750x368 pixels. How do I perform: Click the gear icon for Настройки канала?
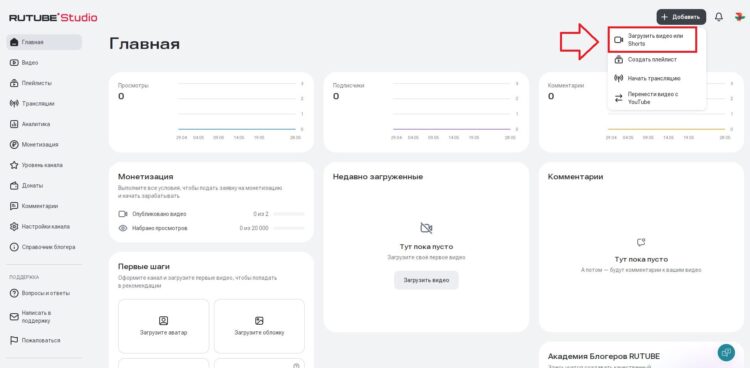pos(14,226)
